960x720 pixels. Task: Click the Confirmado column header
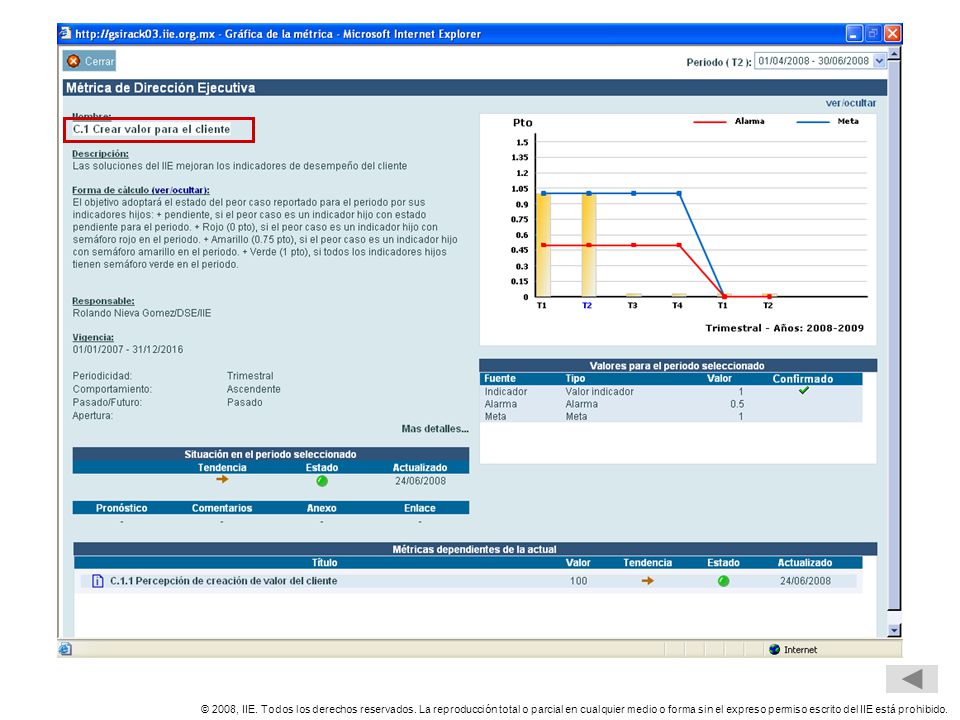click(x=803, y=378)
